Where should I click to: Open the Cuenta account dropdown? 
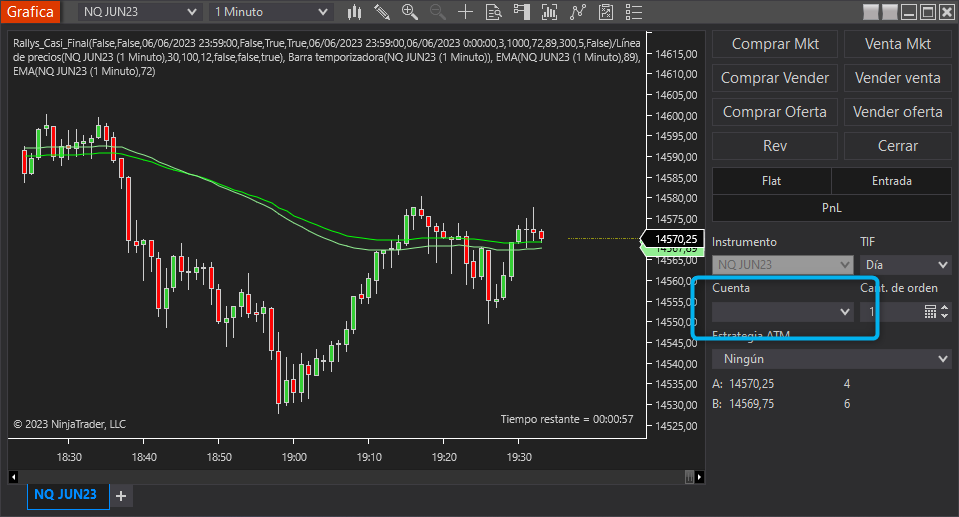click(x=782, y=311)
